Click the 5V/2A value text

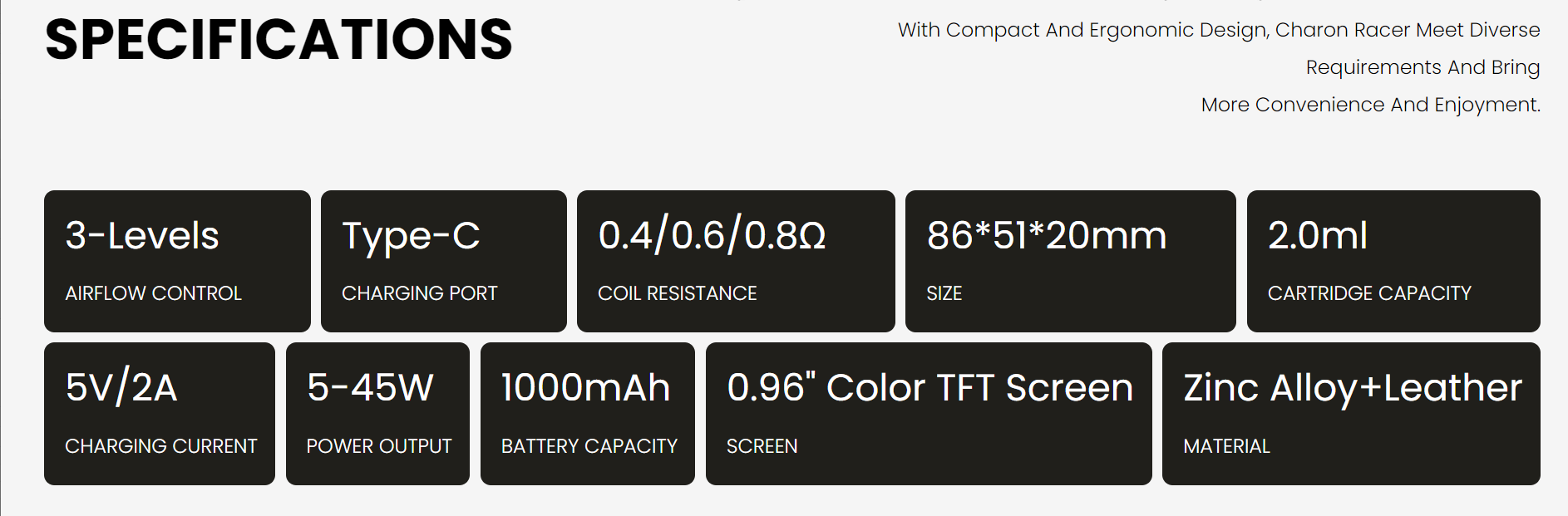[121, 388]
